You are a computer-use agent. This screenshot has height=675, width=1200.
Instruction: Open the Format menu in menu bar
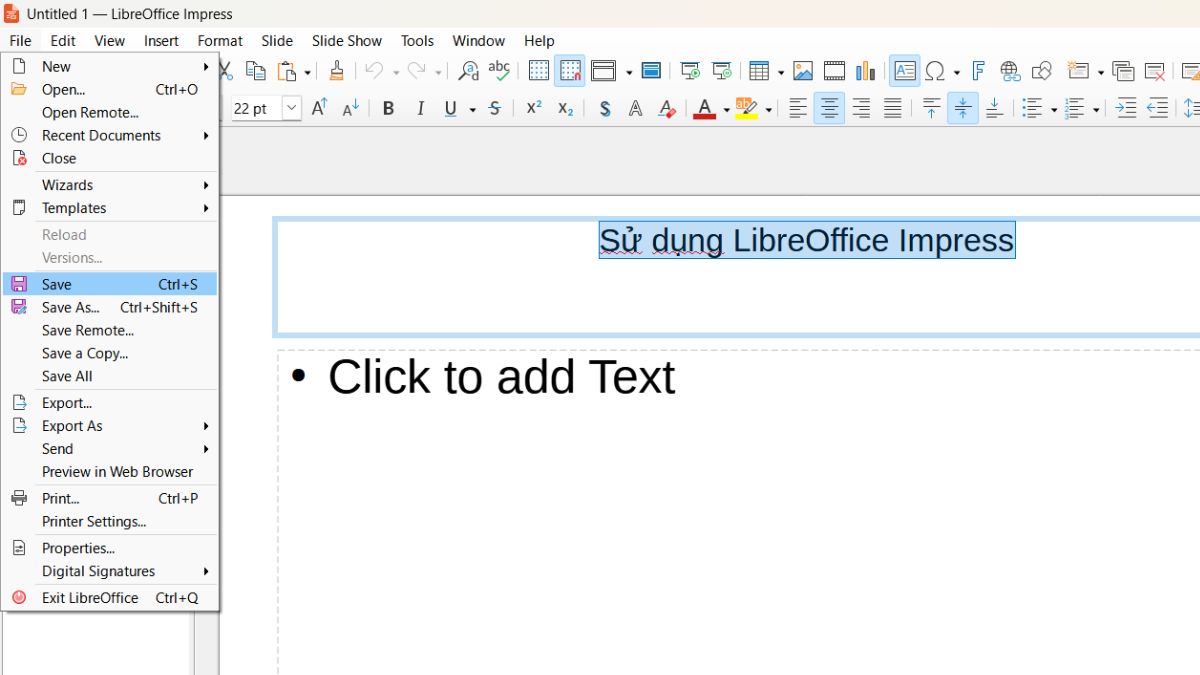click(x=220, y=41)
